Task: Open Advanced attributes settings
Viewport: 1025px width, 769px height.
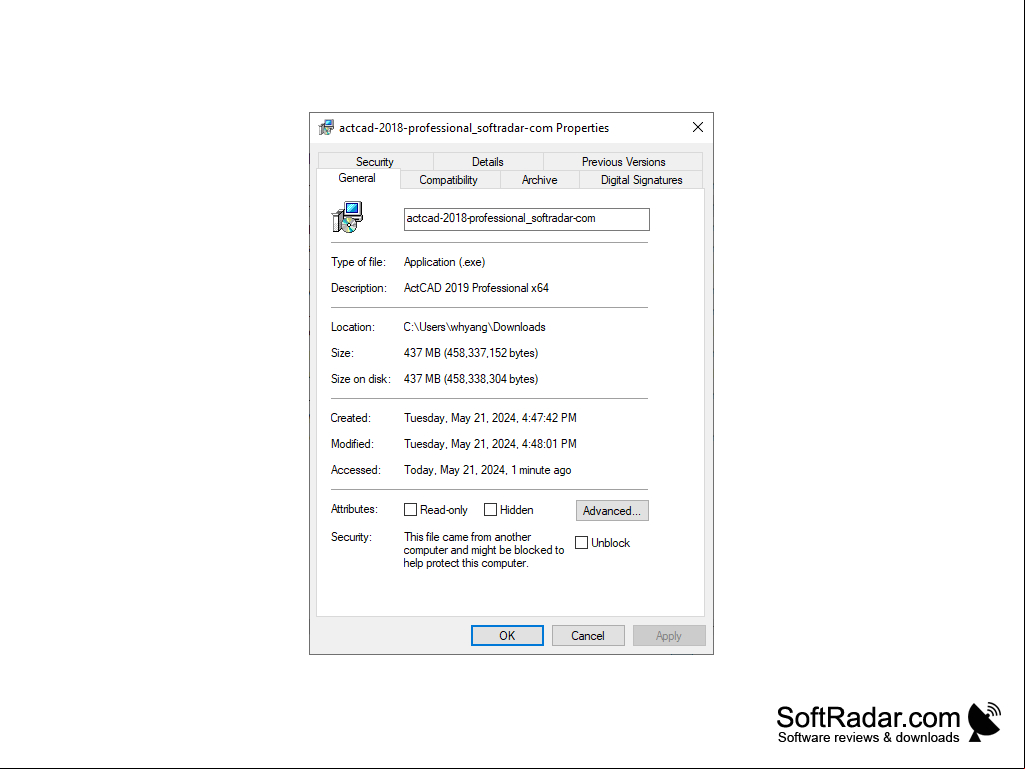Action: coord(613,511)
